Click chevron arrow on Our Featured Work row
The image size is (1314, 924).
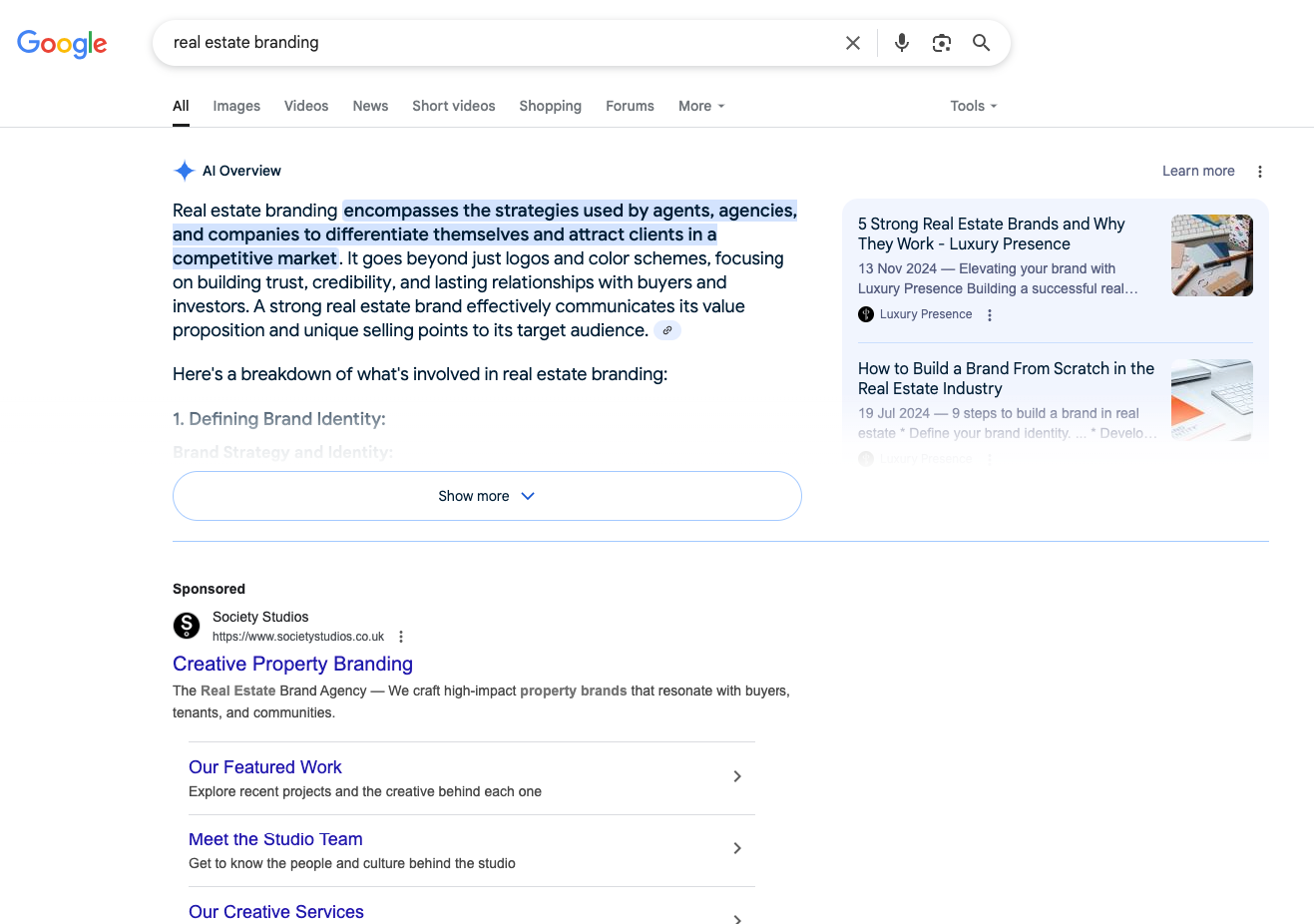click(737, 776)
